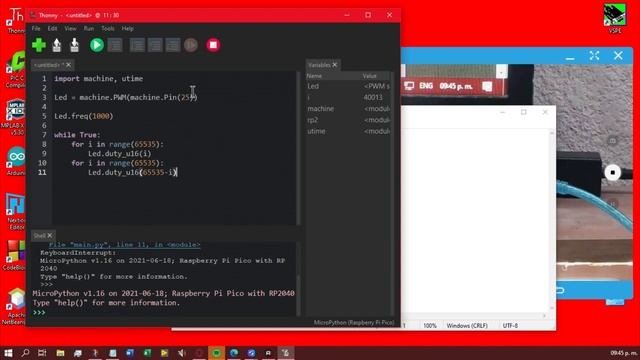Run the current script with the green play button
The image size is (640, 360).
97,45
